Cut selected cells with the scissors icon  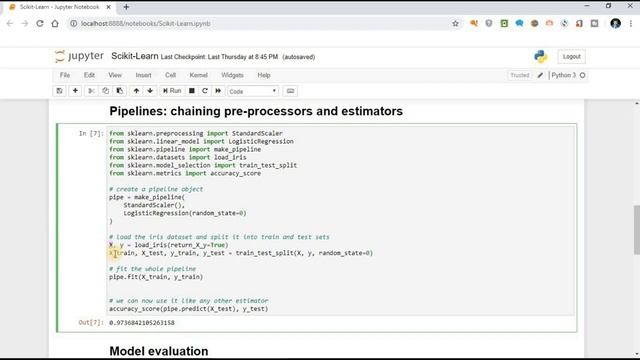click(91, 91)
